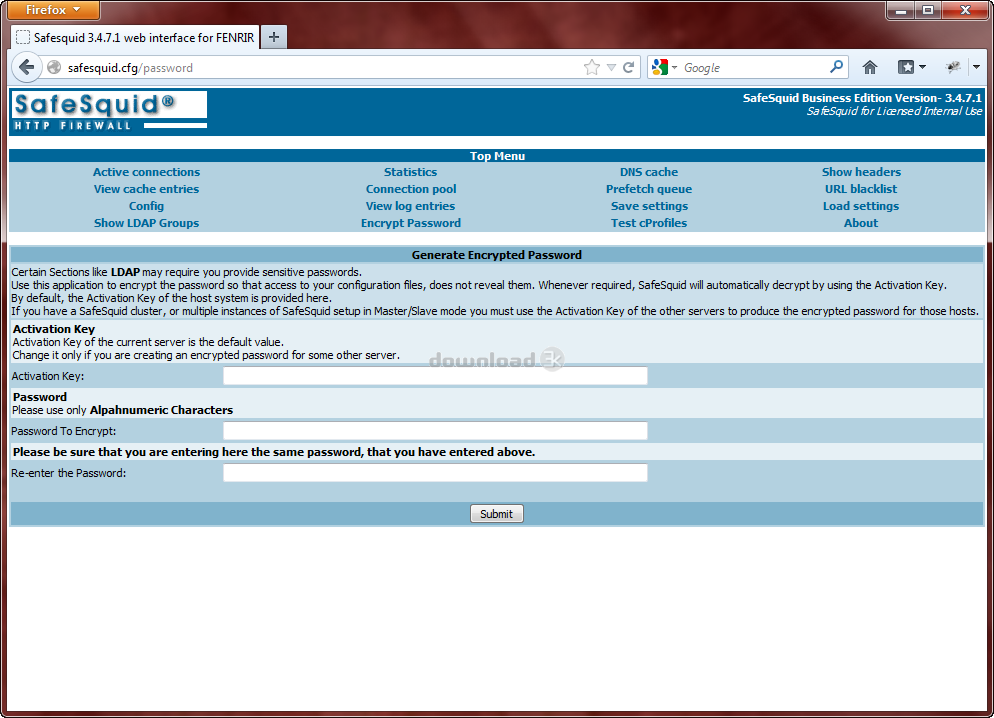Open View cache entries link

[x=146, y=189]
